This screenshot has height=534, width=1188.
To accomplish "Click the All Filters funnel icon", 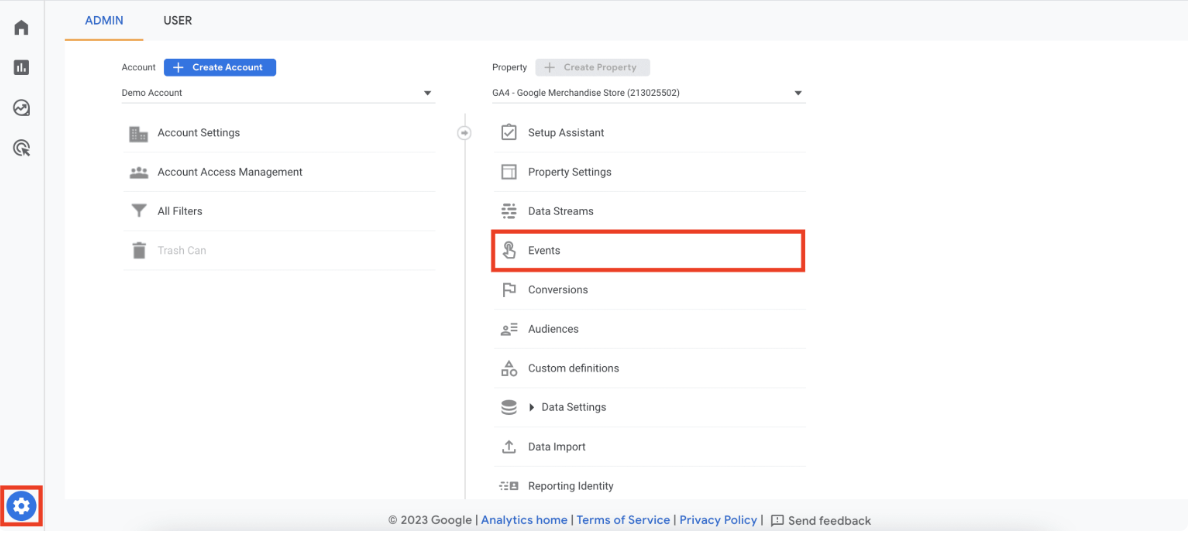I will click(x=139, y=211).
